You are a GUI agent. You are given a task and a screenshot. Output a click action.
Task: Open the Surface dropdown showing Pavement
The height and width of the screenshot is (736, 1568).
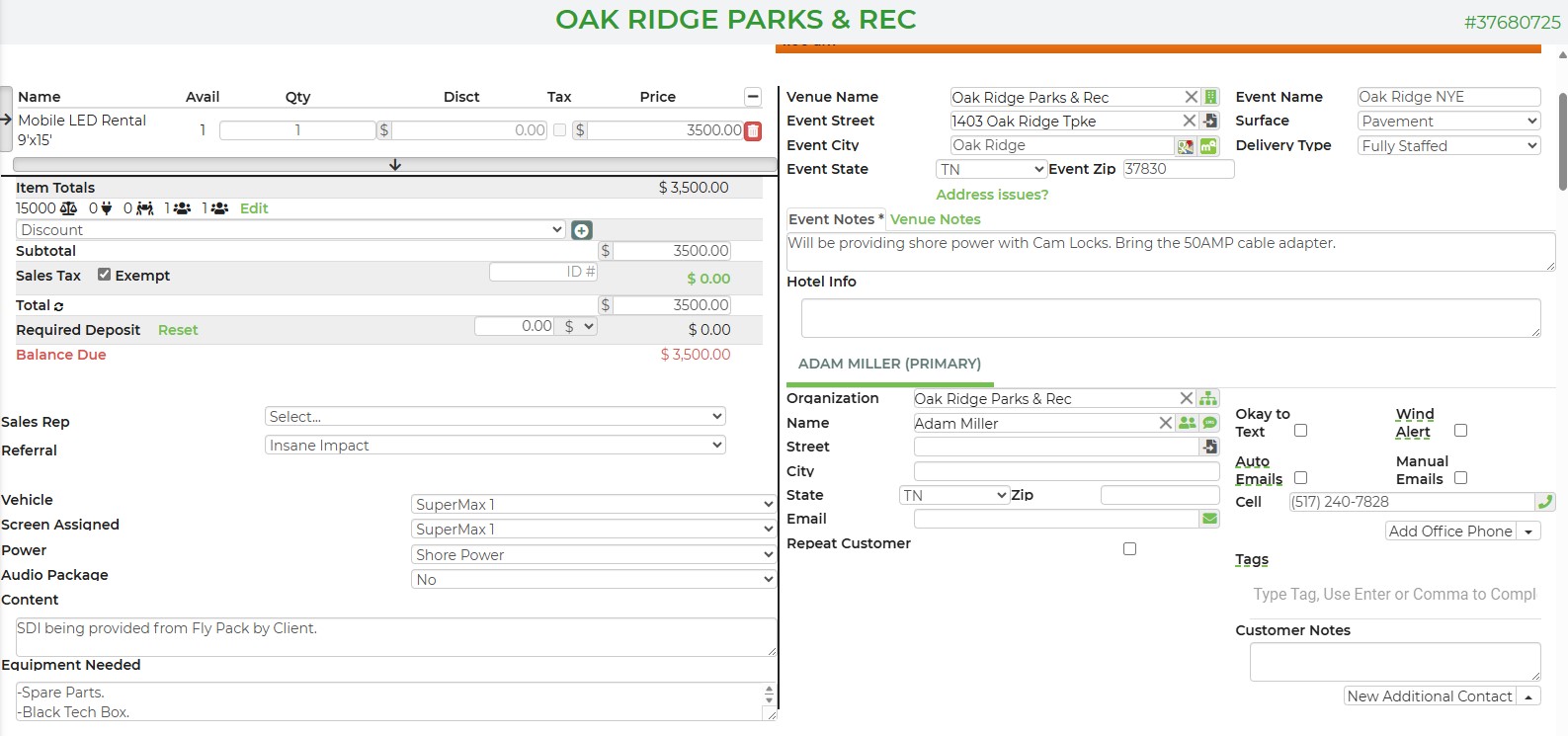pos(1448,122)
